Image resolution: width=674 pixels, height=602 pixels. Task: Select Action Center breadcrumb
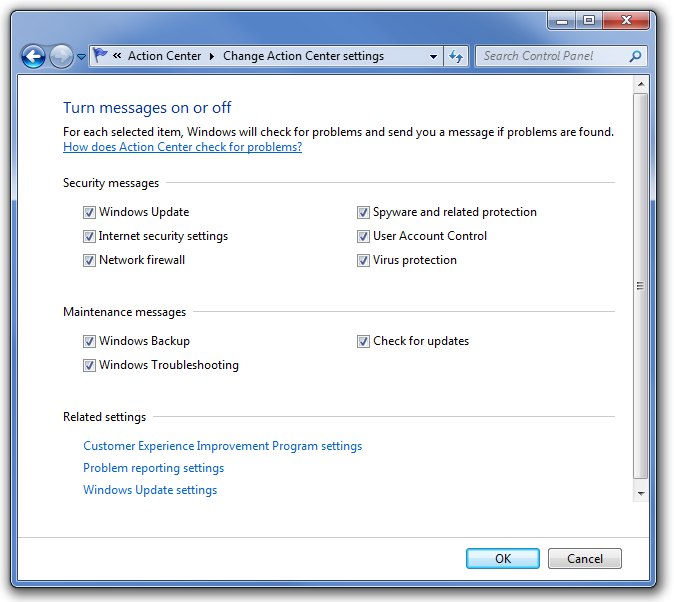click(164, 56)
